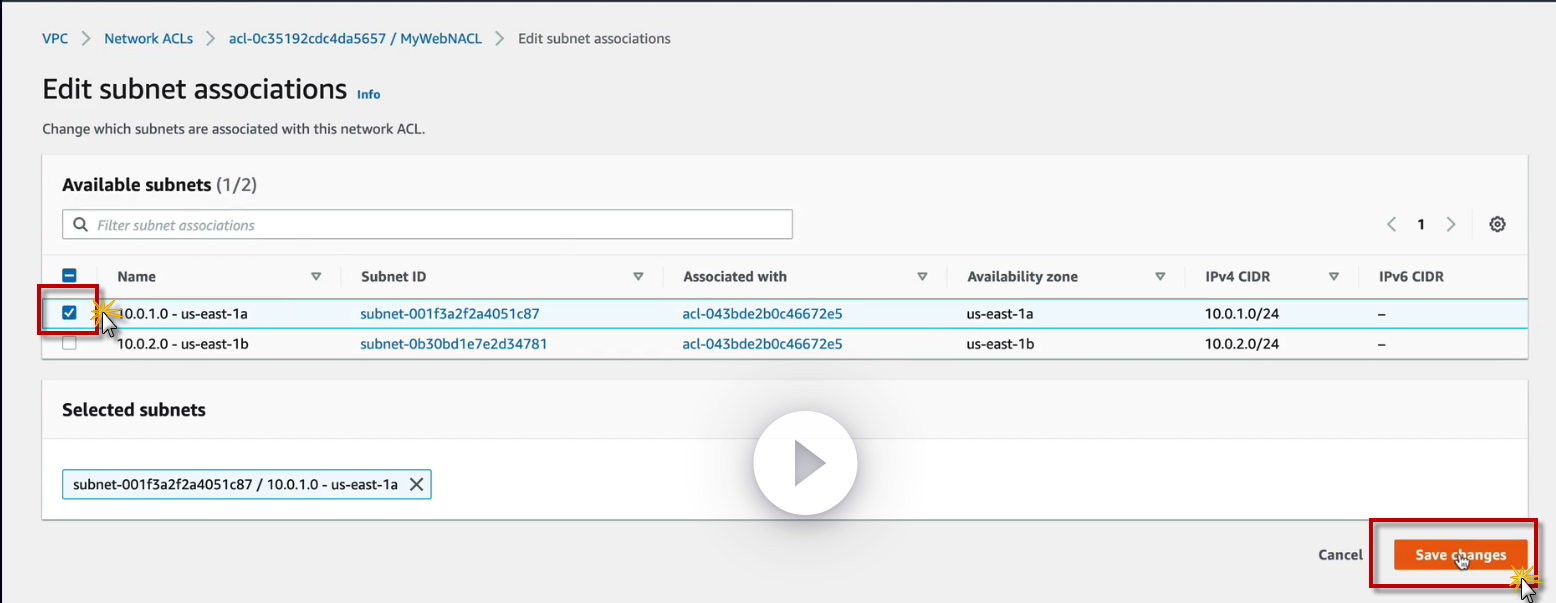Sort by IPv4 CIDR column arrow

click(1334, 276)
